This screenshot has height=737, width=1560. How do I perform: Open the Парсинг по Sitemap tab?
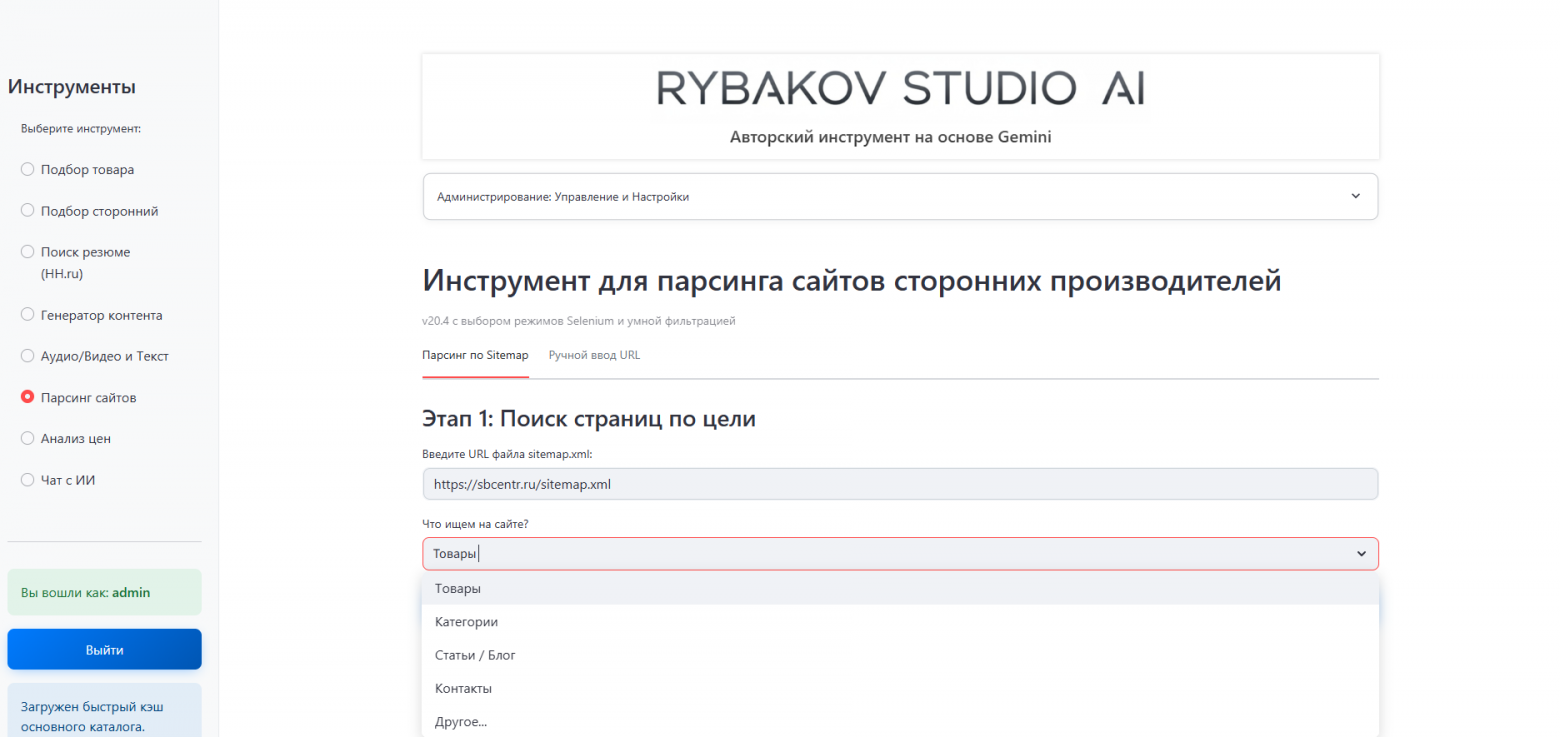pyautogui.click(x=475, y=355)
